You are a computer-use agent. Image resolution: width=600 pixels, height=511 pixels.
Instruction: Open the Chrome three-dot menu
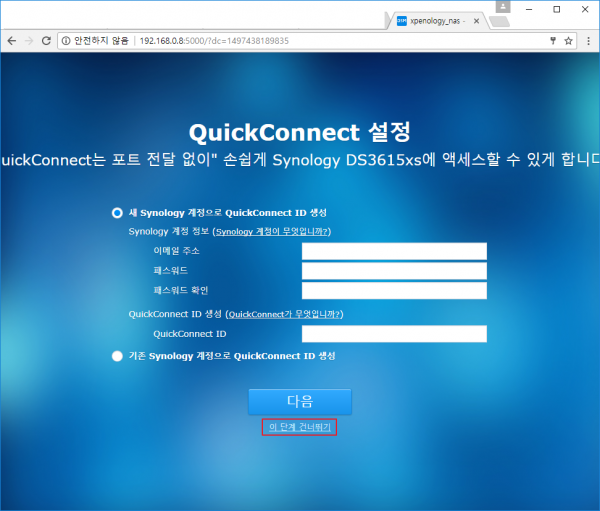(x=587, y=41)
